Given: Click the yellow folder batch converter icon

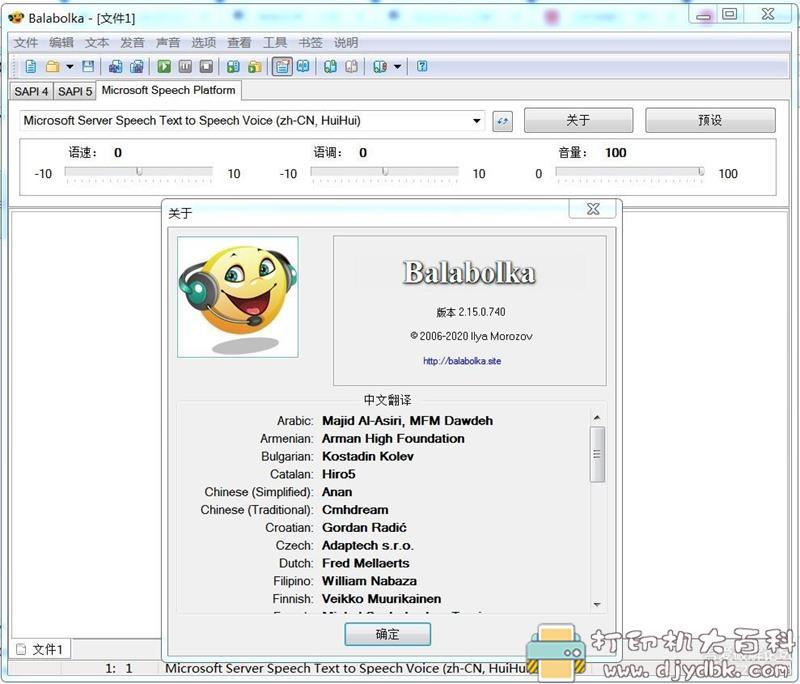Looking at the screenshot, I should click(255, 66).
